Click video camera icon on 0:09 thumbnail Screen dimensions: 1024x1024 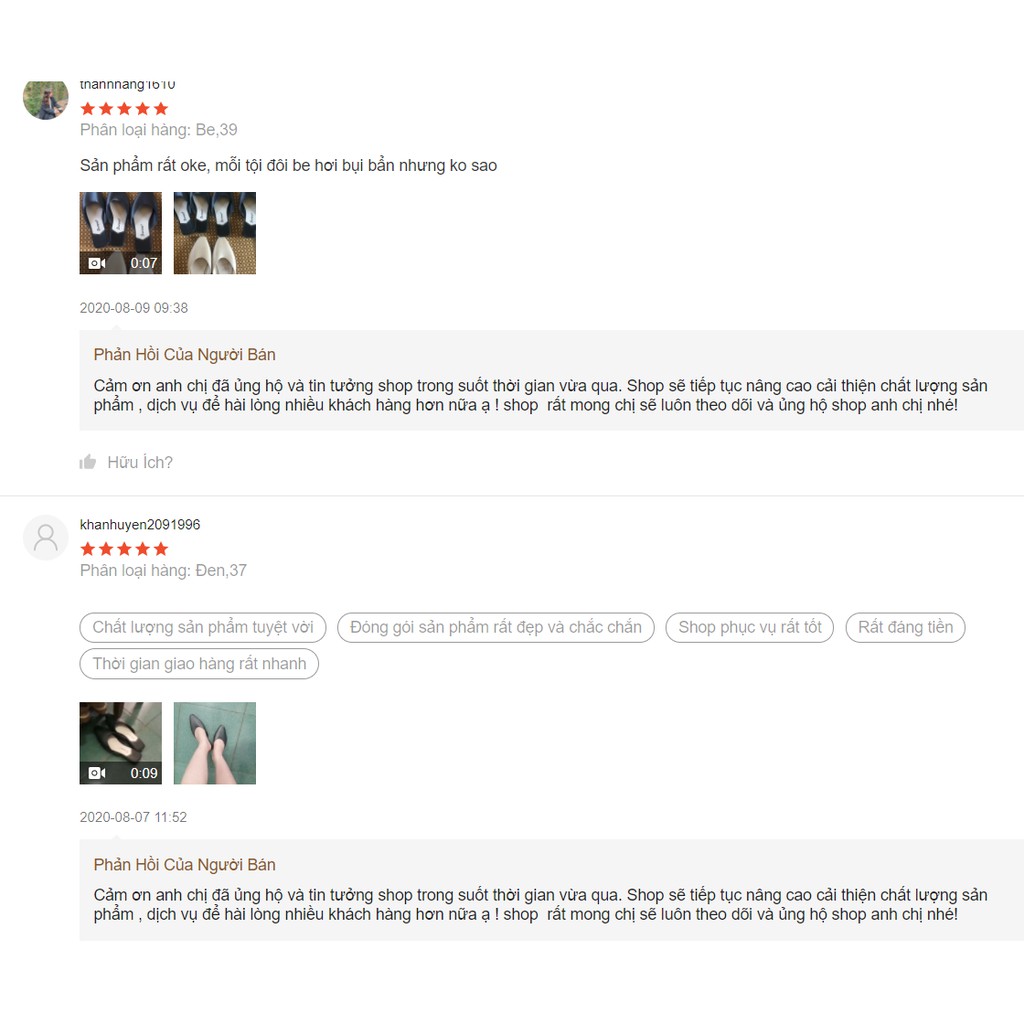tap(97, 773)
